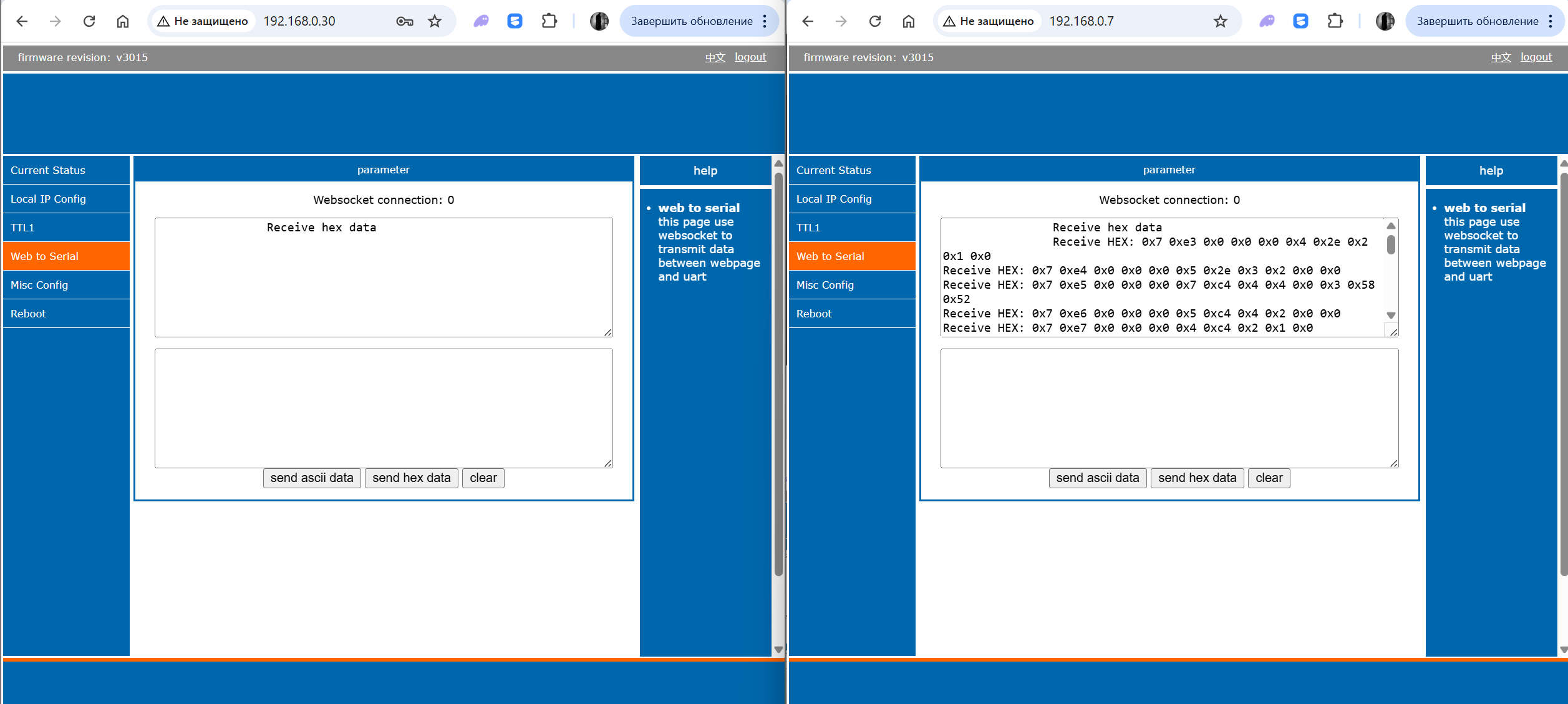Focus the send textarea on right page

click(1169, 408)
